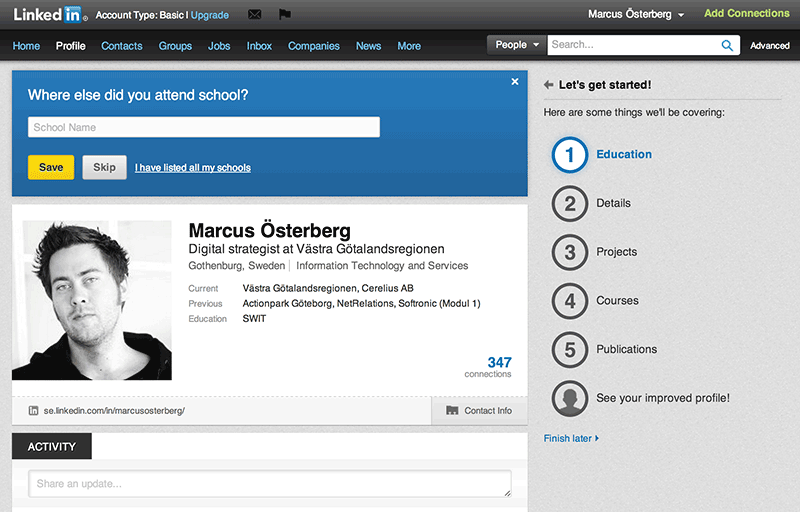The image size is (800, 512).
Task: Click the Education step label
Action: [624, 155]
